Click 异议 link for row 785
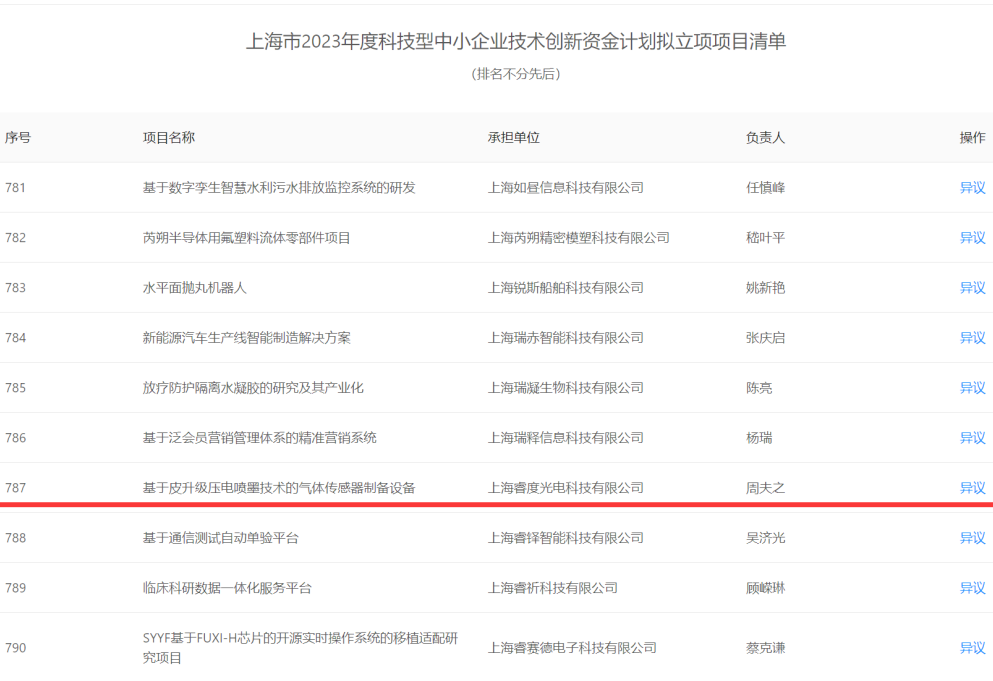Viewport: 993px width, 681px height. coord(972,388)
